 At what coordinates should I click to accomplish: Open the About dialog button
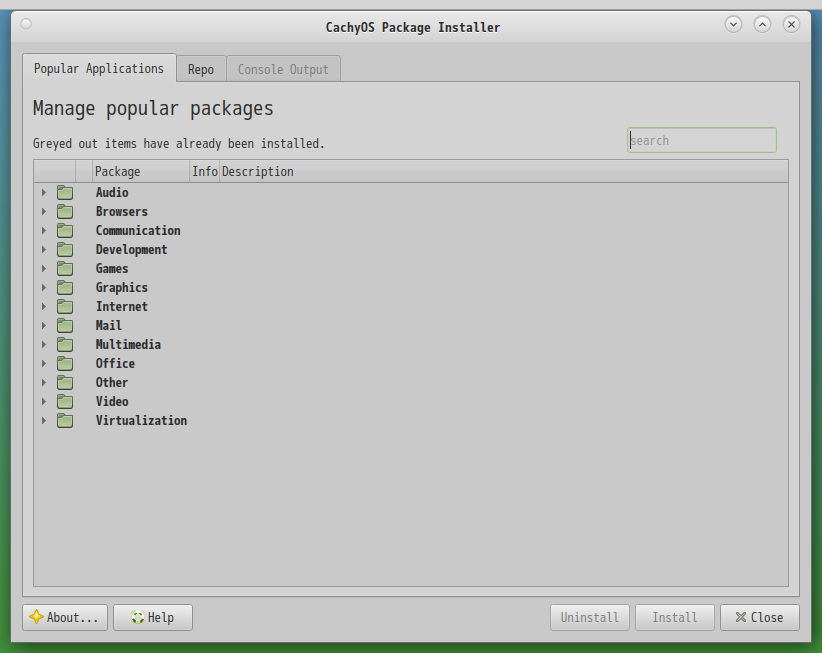tap(65, 617)
